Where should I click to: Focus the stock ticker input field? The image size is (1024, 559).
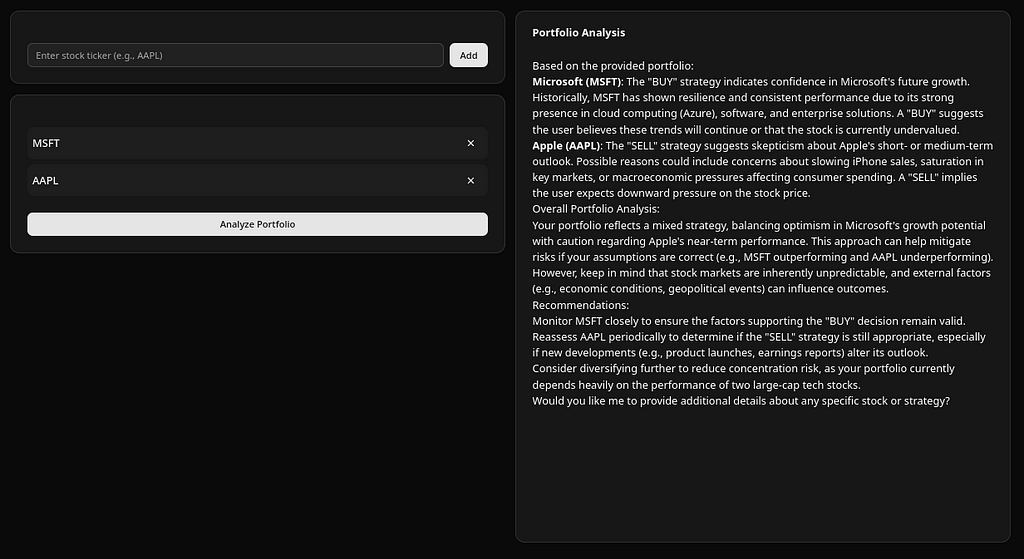(235, 56)
